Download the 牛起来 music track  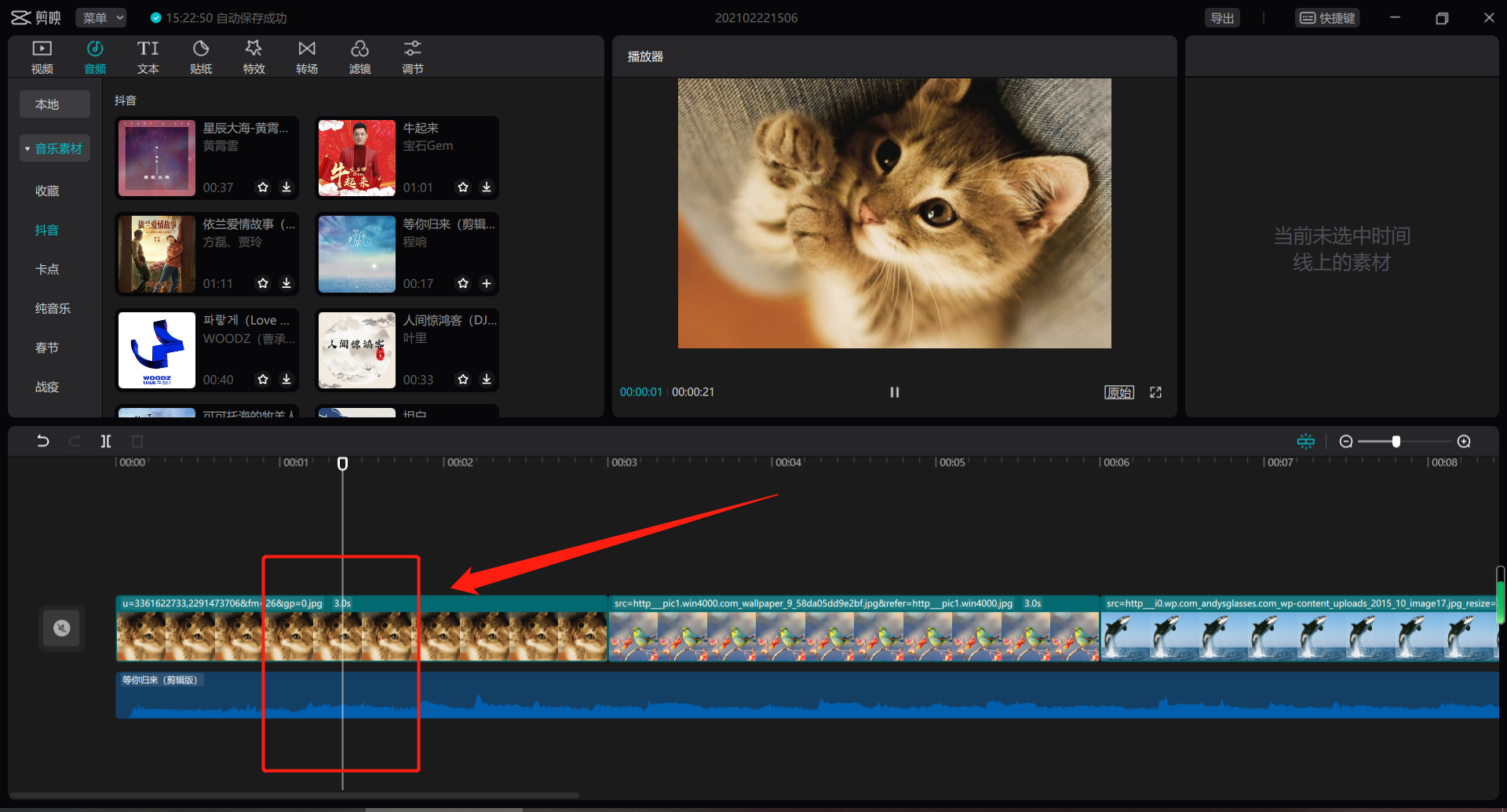[487, 188]
